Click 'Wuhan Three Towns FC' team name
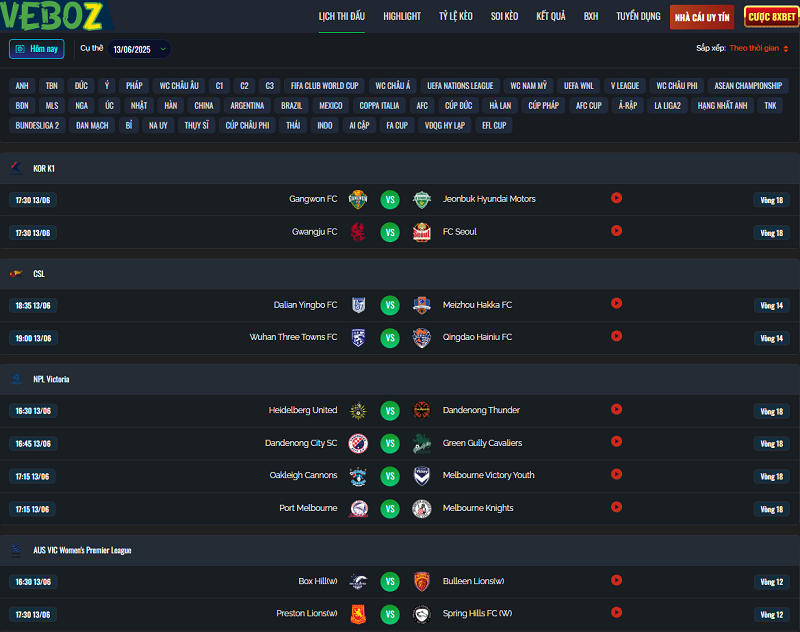This screenshot has width=800, height=632. 293,337
